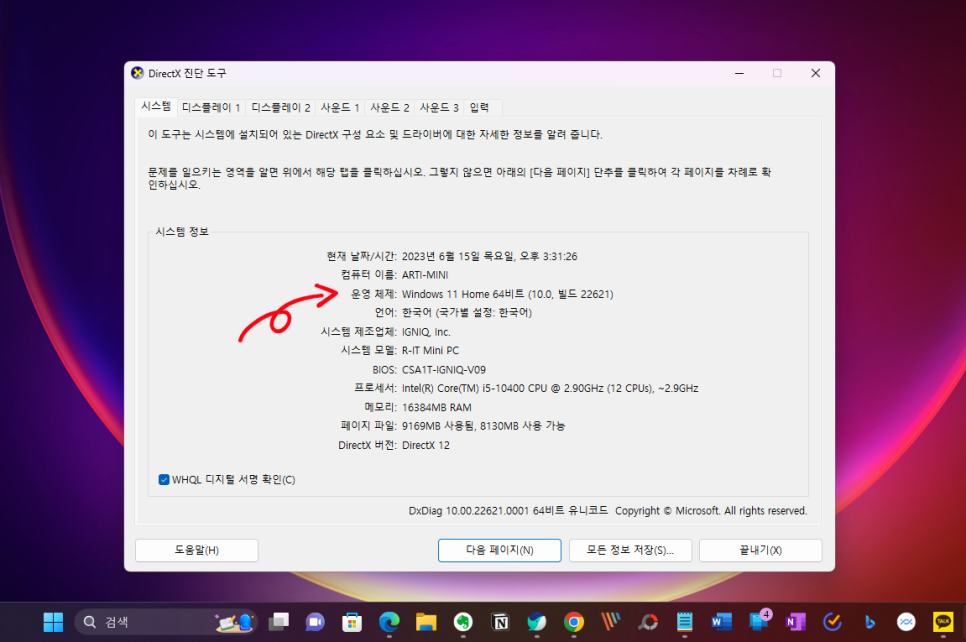Click the DxDiag 10.00.22621.0001 version text
Screen dimensions: 966x642
point(469,511)
